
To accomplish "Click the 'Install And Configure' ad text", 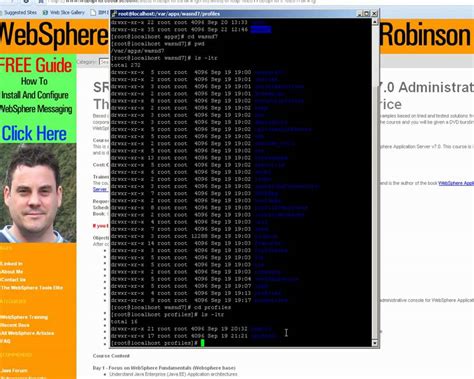I will tap(35, 95).
